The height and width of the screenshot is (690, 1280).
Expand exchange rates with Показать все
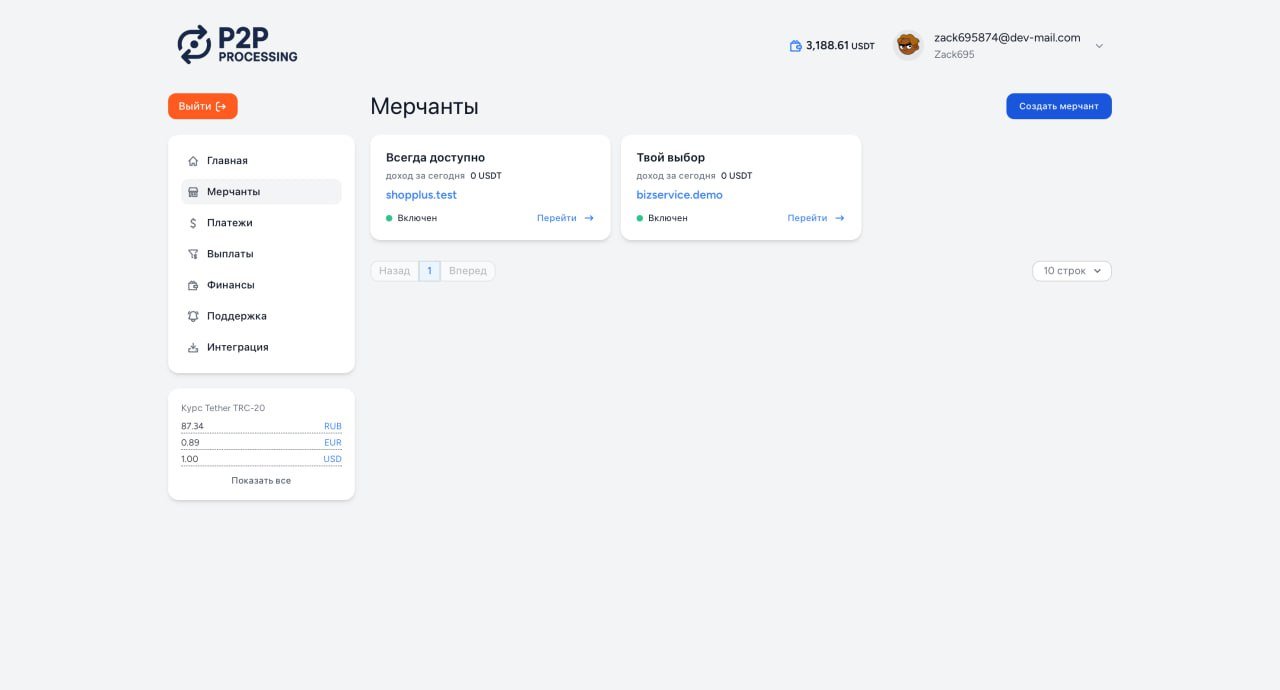coord(261,481)
